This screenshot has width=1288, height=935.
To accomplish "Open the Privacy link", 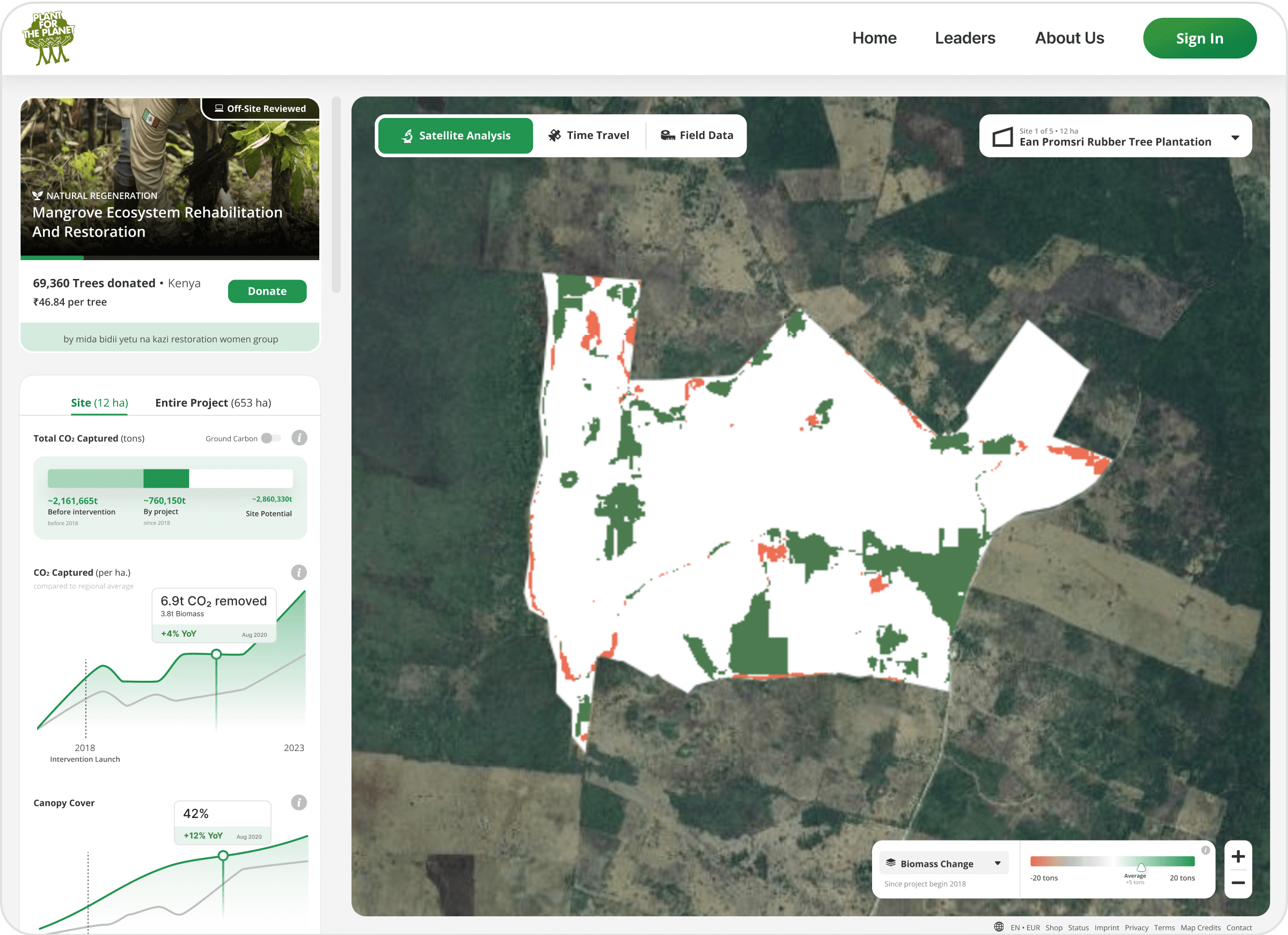I will tap(1136, 927).
